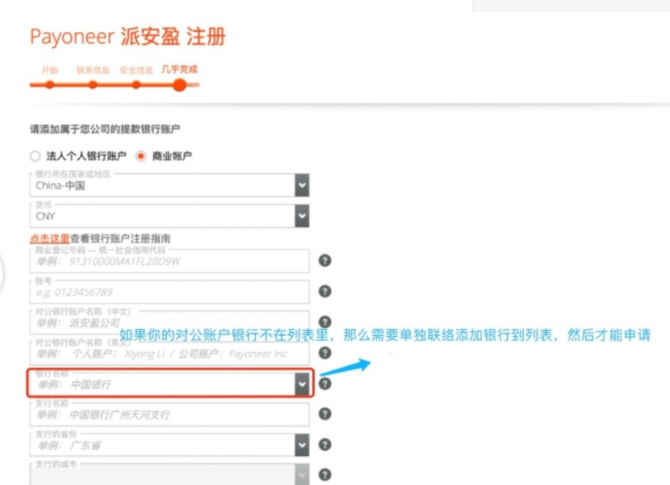
Task: Expand the 银行名称 bank name dropdown
Action: click(302, 384)
